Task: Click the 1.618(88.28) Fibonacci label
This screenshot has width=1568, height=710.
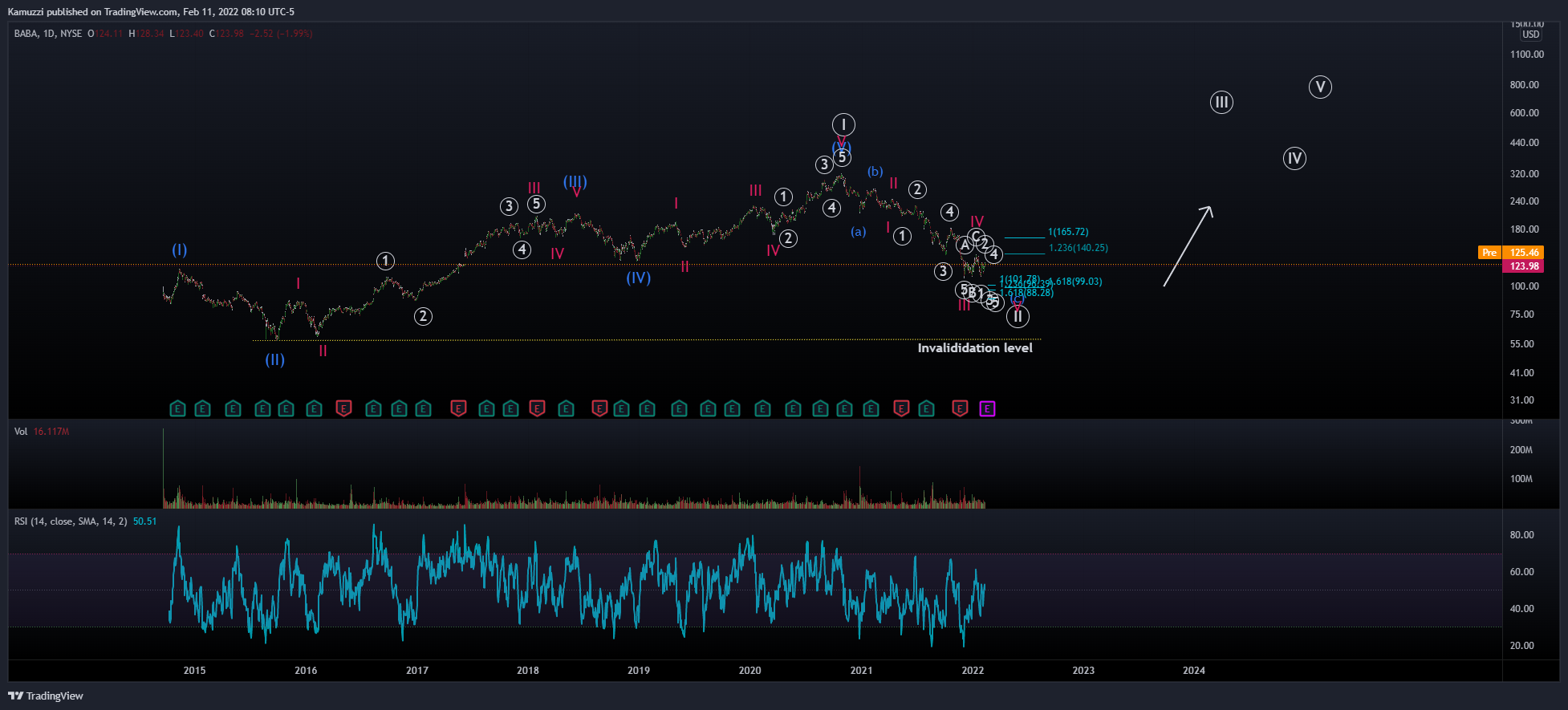Action: 1026,293
